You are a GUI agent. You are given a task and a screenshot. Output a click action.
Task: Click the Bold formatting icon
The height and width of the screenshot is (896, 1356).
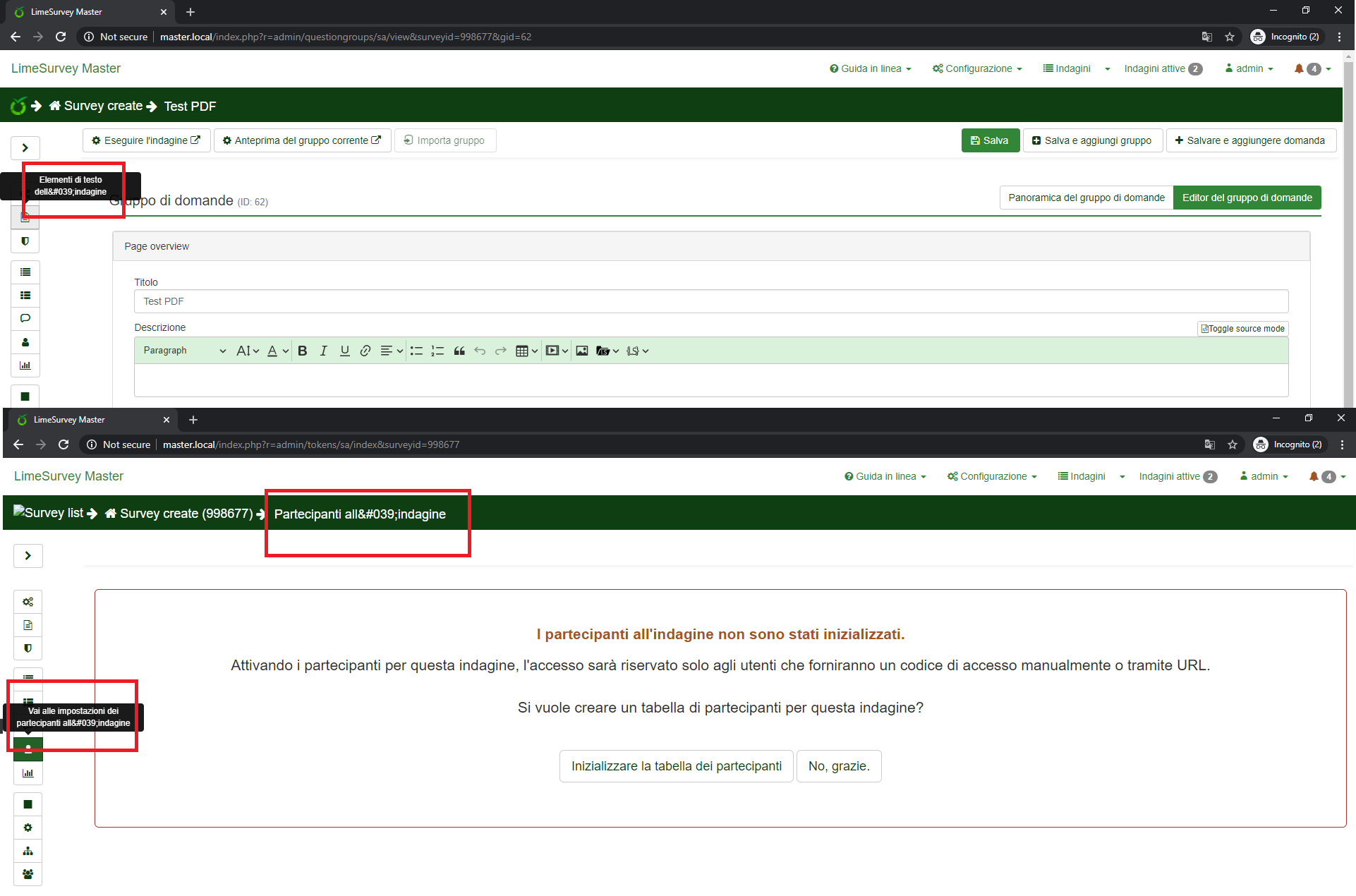point(302,351)
